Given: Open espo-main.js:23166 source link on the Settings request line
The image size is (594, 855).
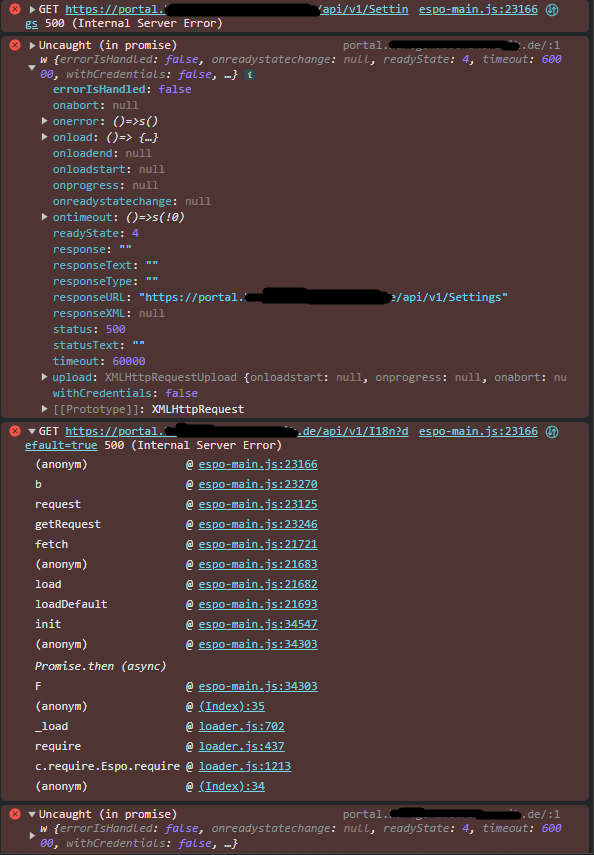Looking at the screenshot, I should [x=478, y=9].
